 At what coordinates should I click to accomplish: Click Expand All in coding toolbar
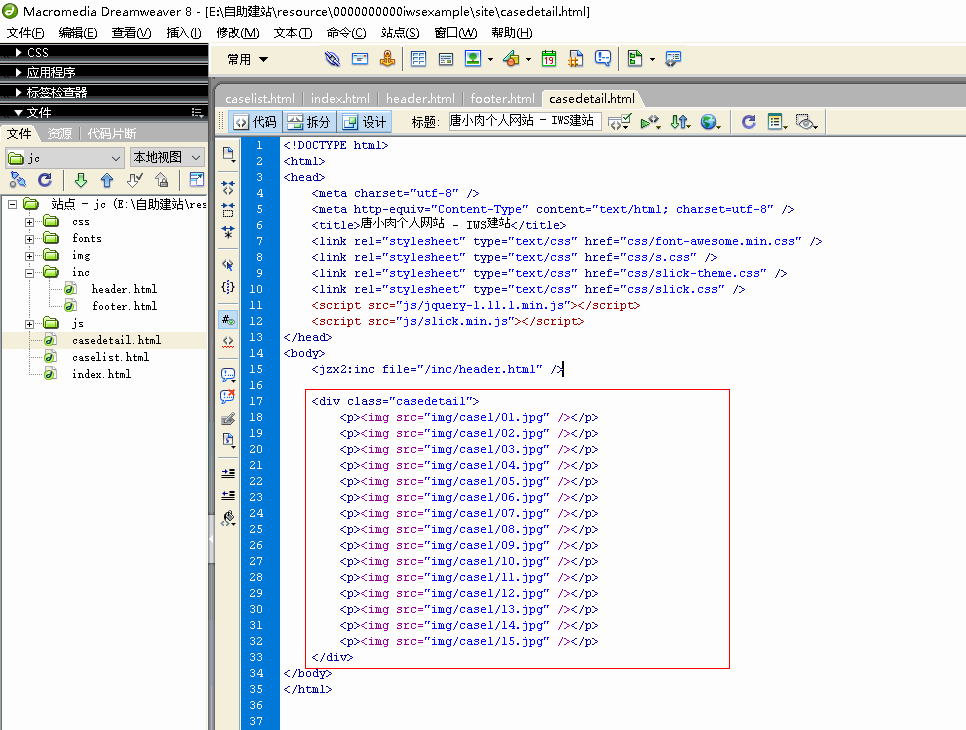point(228,232)
